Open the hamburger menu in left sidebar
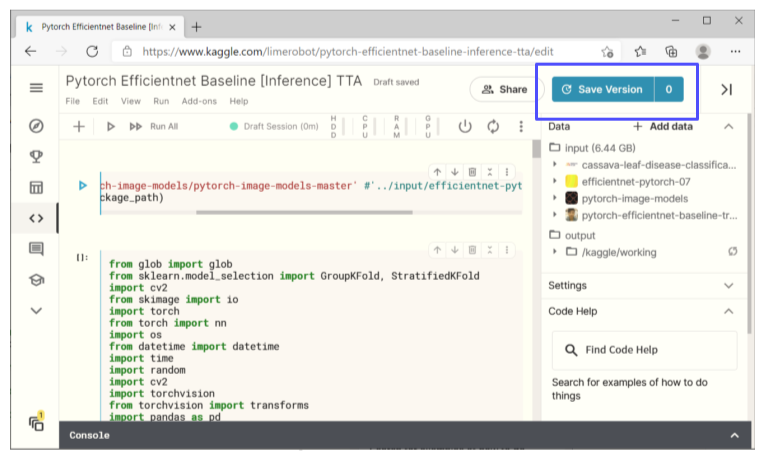 [x=36, y=88]
